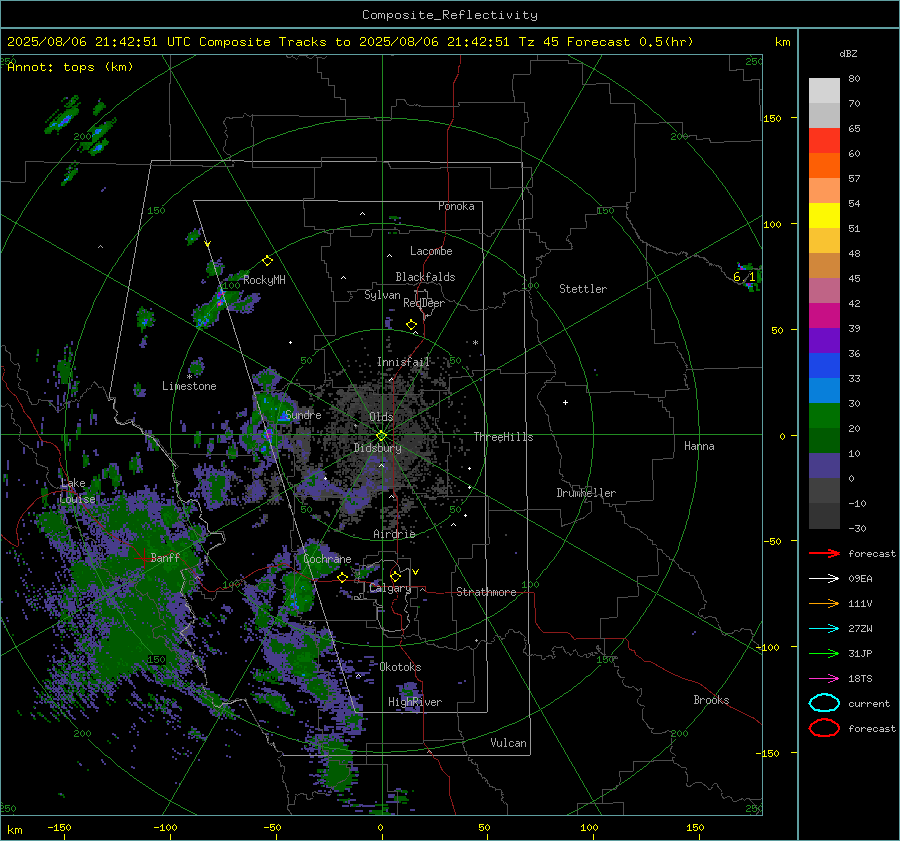Click the red forecast arrow in legend
This screenshot has height=841, width=900.
[x=824, y=553]
